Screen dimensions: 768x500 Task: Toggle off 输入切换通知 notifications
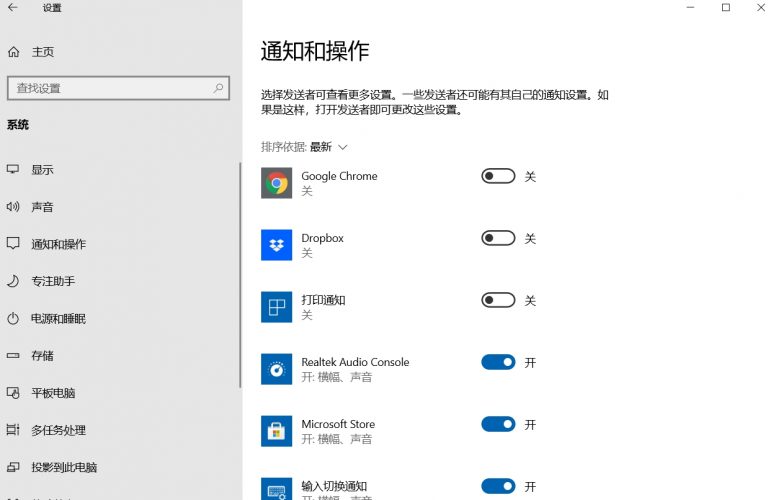pos(498,486)
